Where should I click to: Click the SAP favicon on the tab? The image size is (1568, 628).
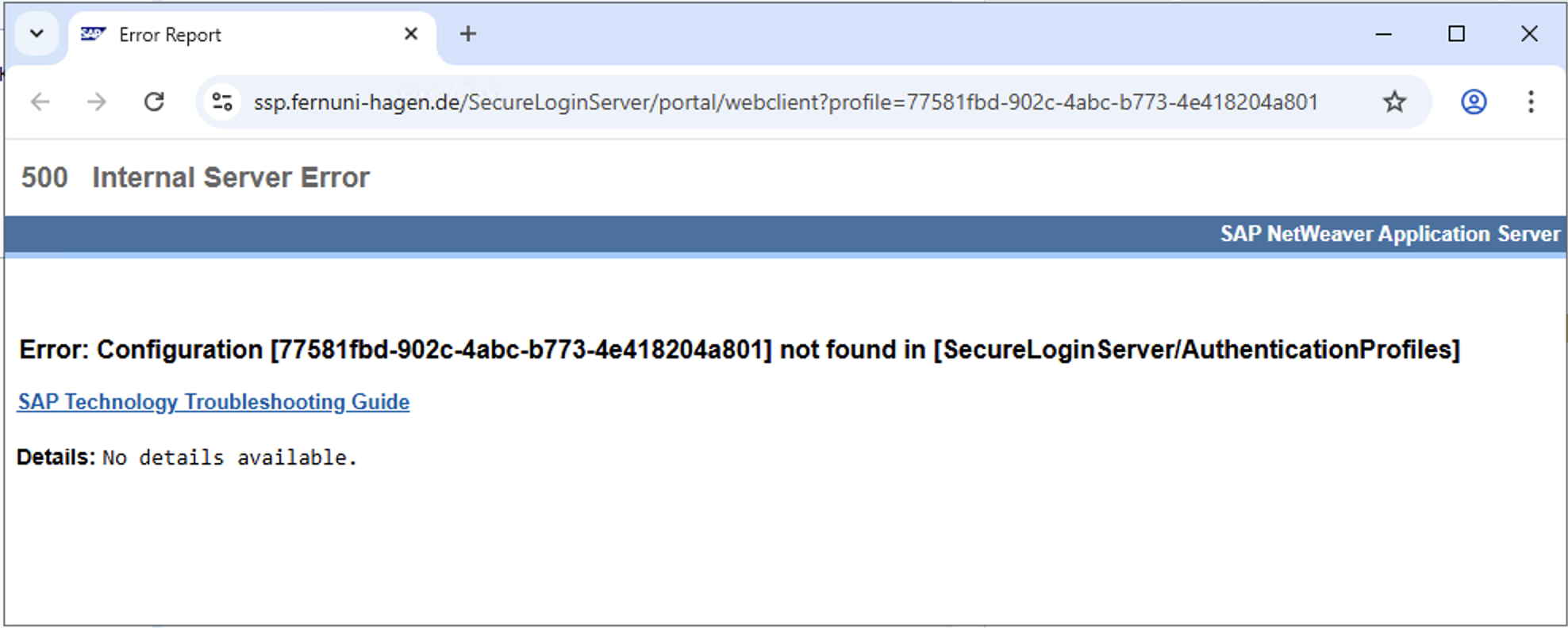point(93,34)
